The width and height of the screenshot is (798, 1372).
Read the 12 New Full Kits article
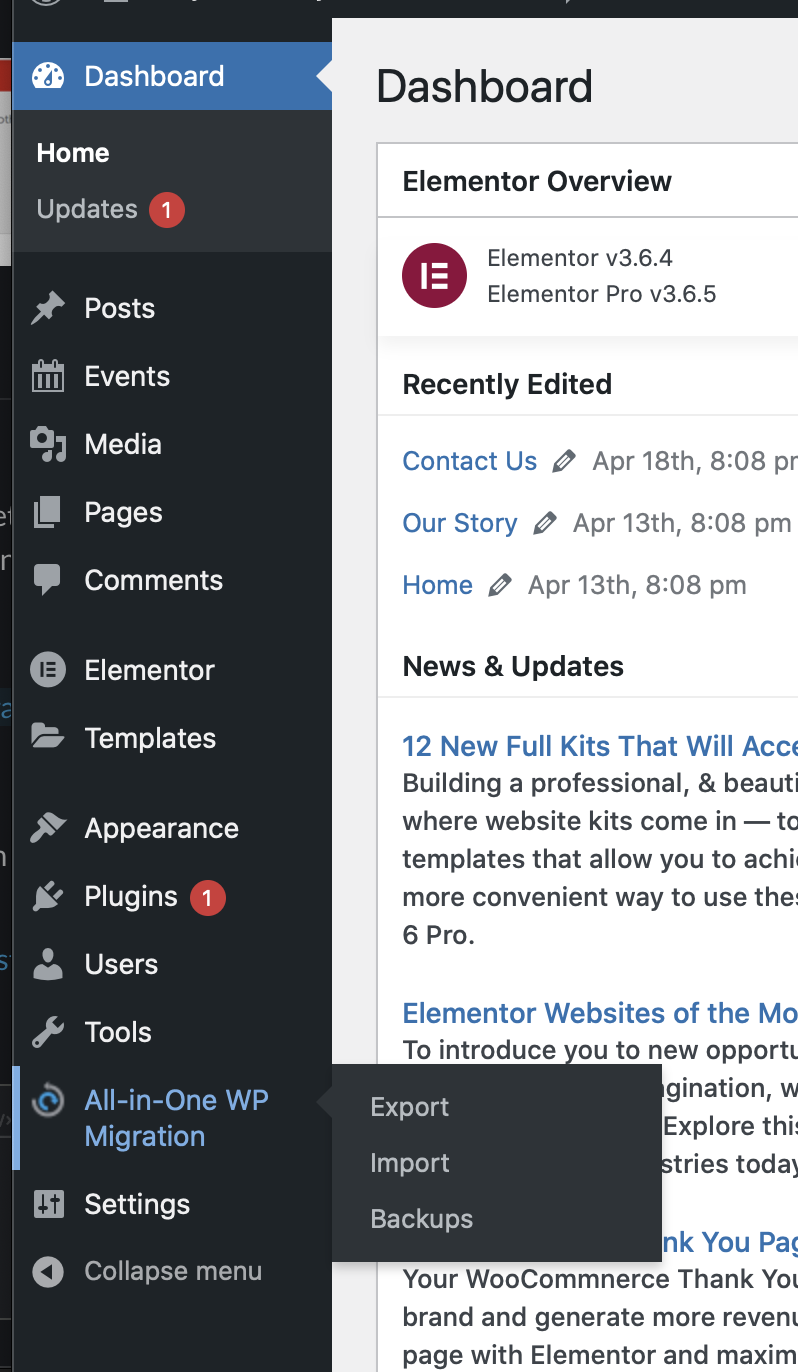(x=599, y=746)
